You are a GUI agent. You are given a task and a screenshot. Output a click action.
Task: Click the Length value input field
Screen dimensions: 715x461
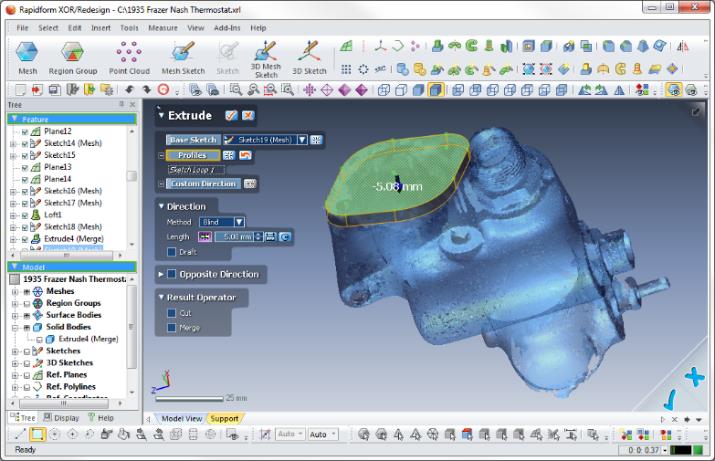234,237
